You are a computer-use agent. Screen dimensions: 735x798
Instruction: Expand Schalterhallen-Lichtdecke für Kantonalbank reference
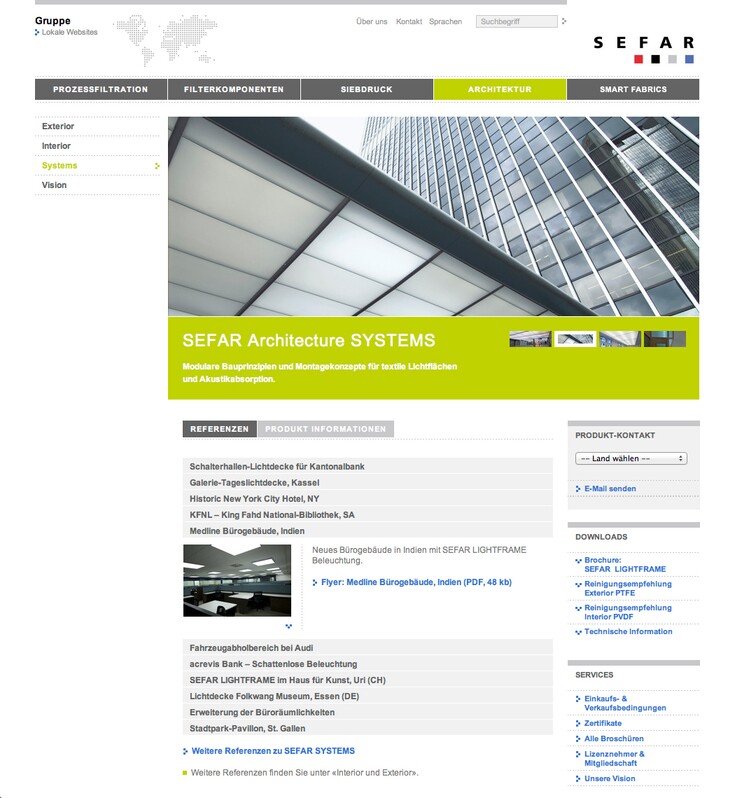tap(368, 466)
